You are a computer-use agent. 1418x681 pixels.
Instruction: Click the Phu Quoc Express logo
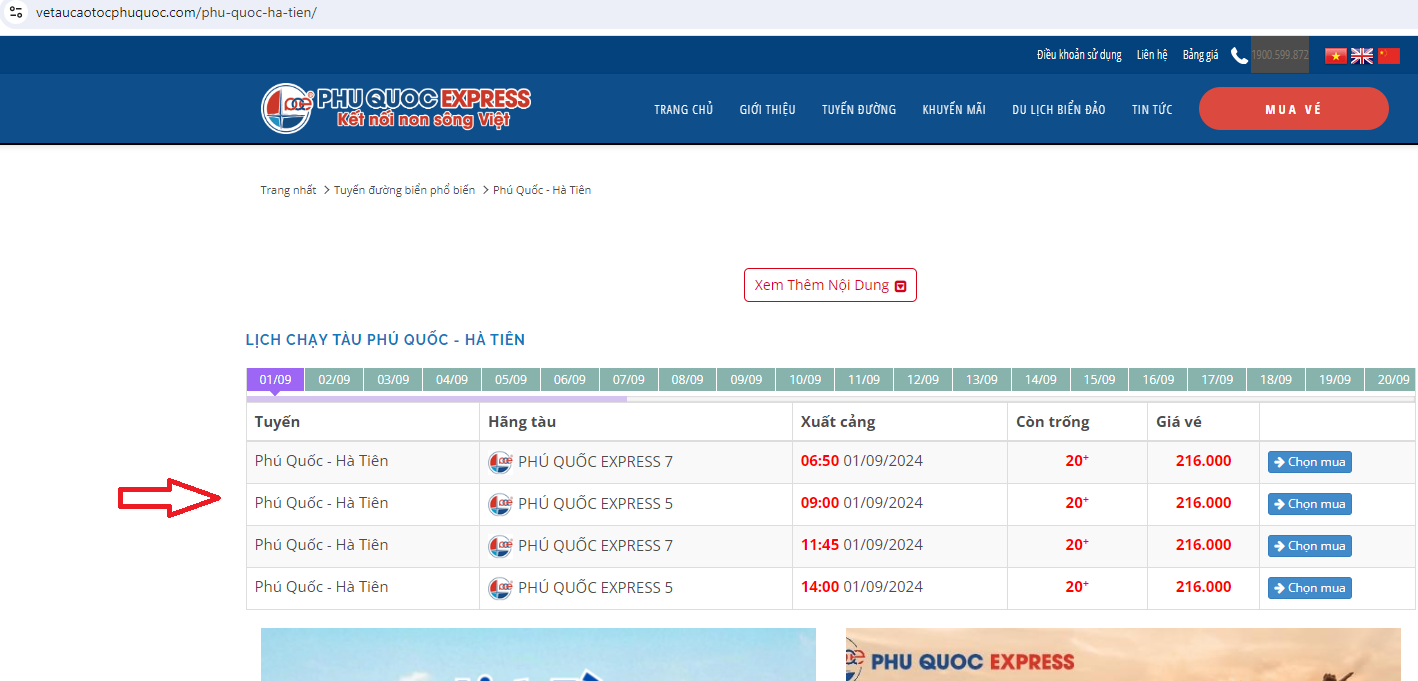click(x=396, y=108)
